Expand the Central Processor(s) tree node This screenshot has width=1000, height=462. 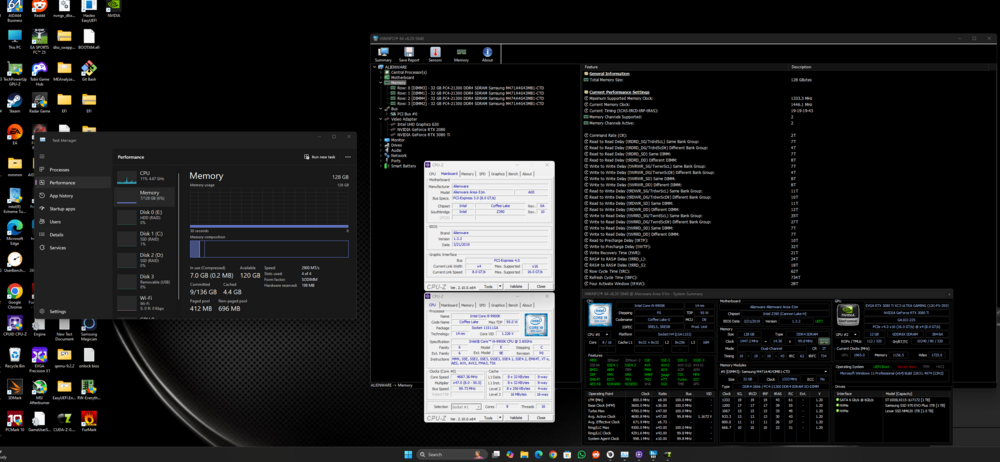pos(383,72)
